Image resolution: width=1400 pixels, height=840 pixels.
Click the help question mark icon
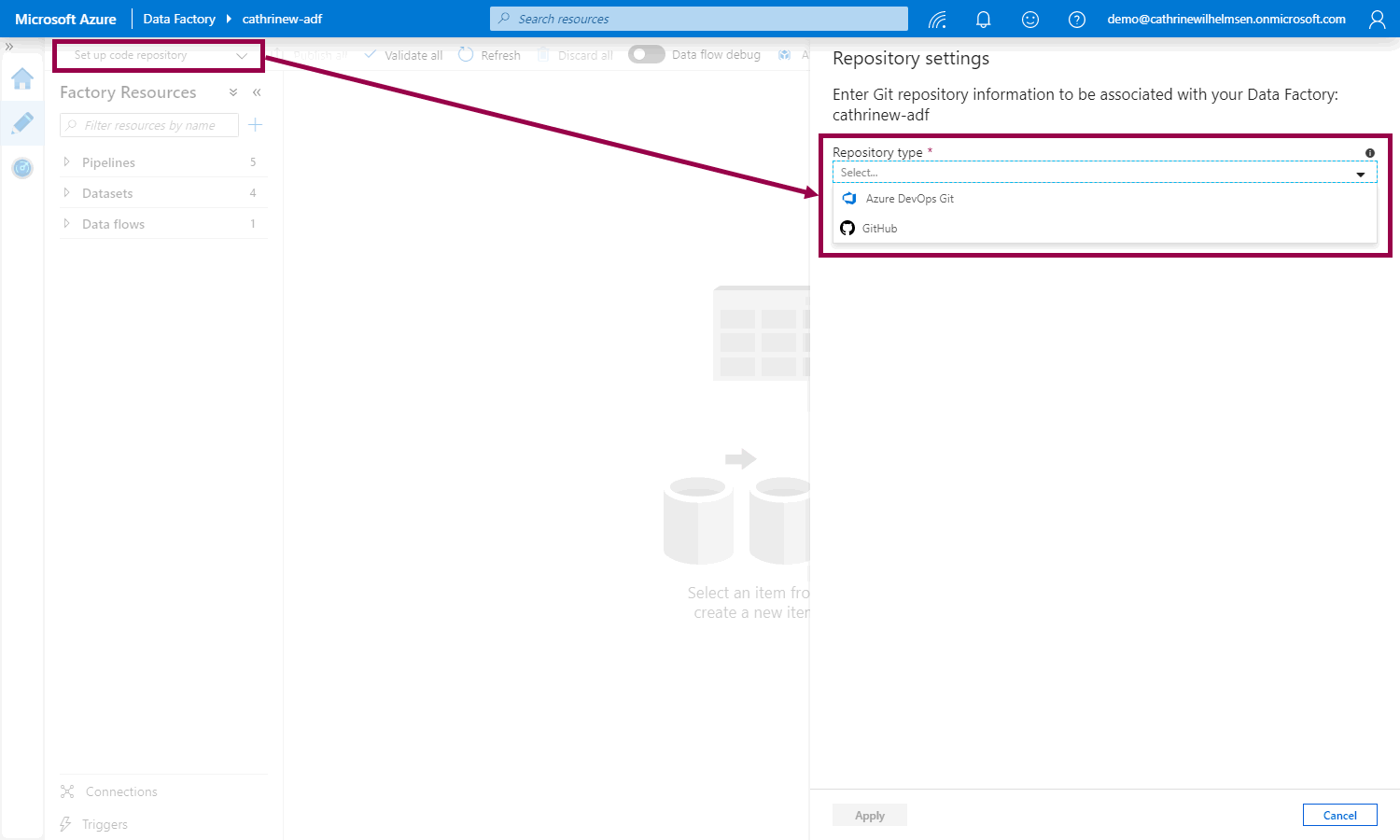pyautogui.click(x=1076, y=20)
